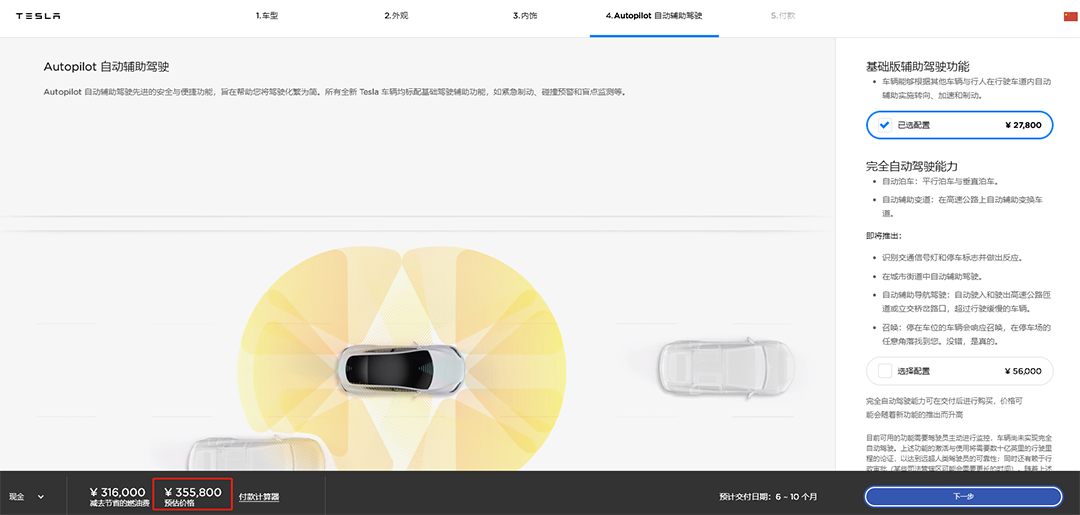Uncheck the 已选配置 ¥27,800 checkbox

pyautogui.click(x=884, y=125)
